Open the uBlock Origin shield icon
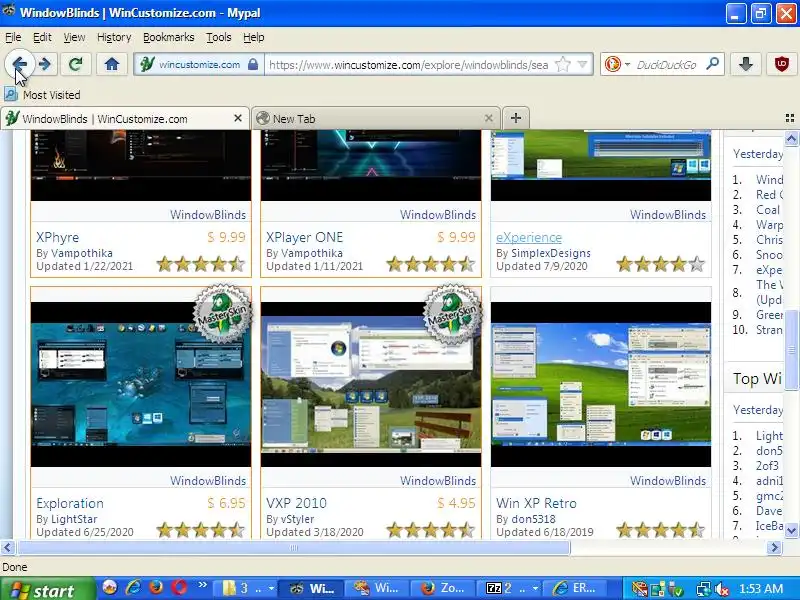Image resolution: width=800 pixels, height=600 pixels. 781,64
